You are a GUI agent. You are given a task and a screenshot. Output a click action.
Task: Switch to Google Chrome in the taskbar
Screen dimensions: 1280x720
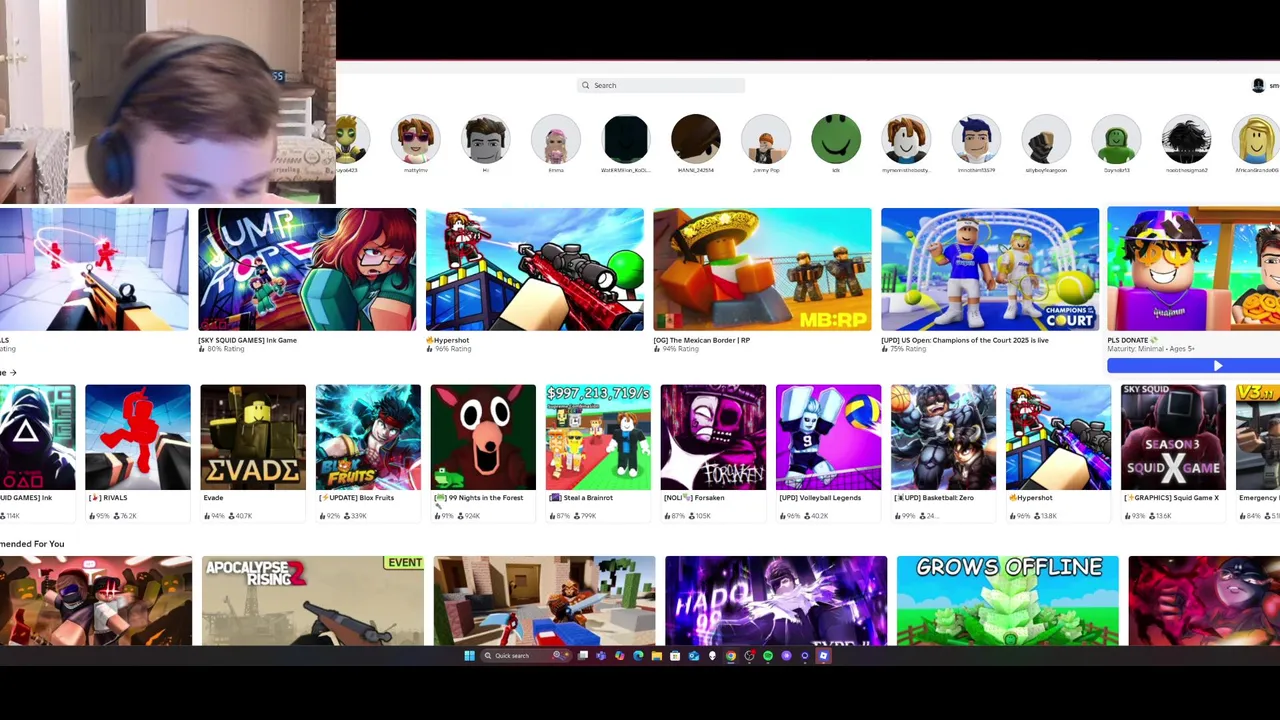point(731,656)
